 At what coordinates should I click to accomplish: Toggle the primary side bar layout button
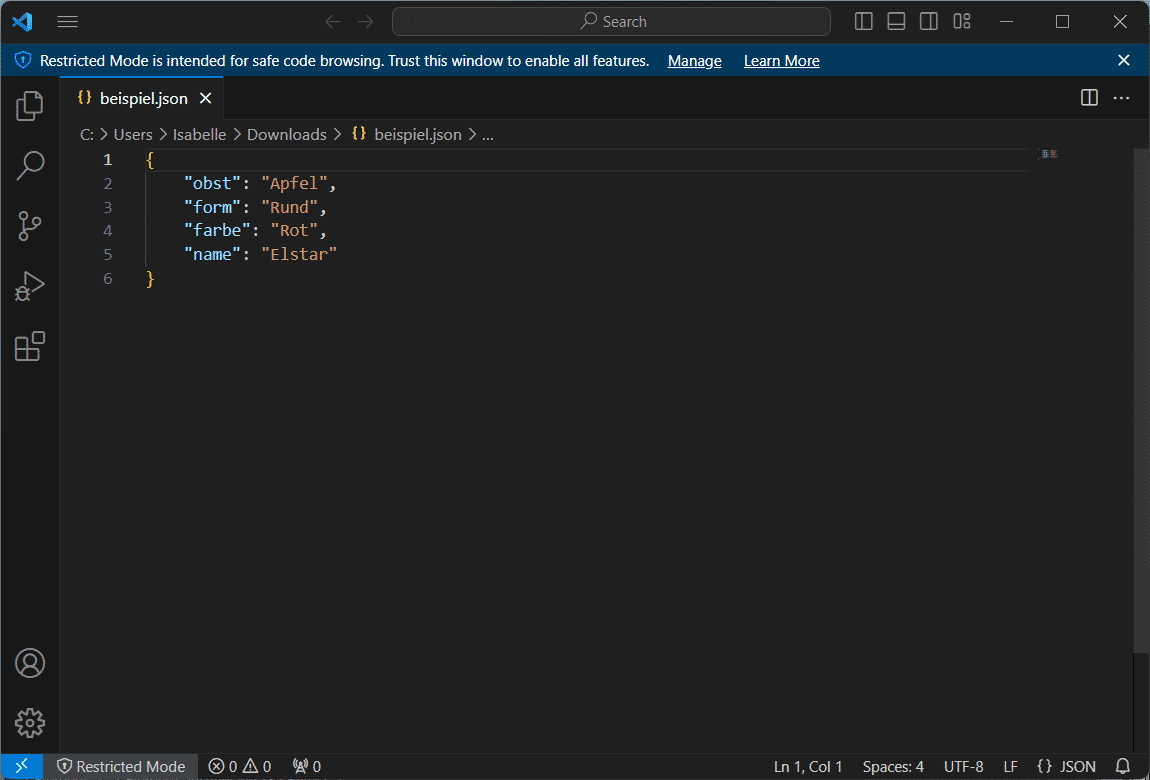coord(864,21)
